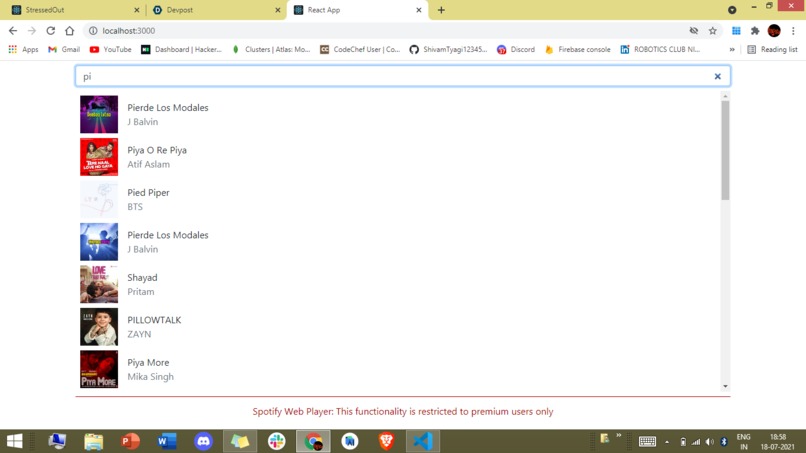Image resolution: width=806 pixels, height=453 pixels.
Task: Click the artist name "Pritam"
Action: coord(140,292)
